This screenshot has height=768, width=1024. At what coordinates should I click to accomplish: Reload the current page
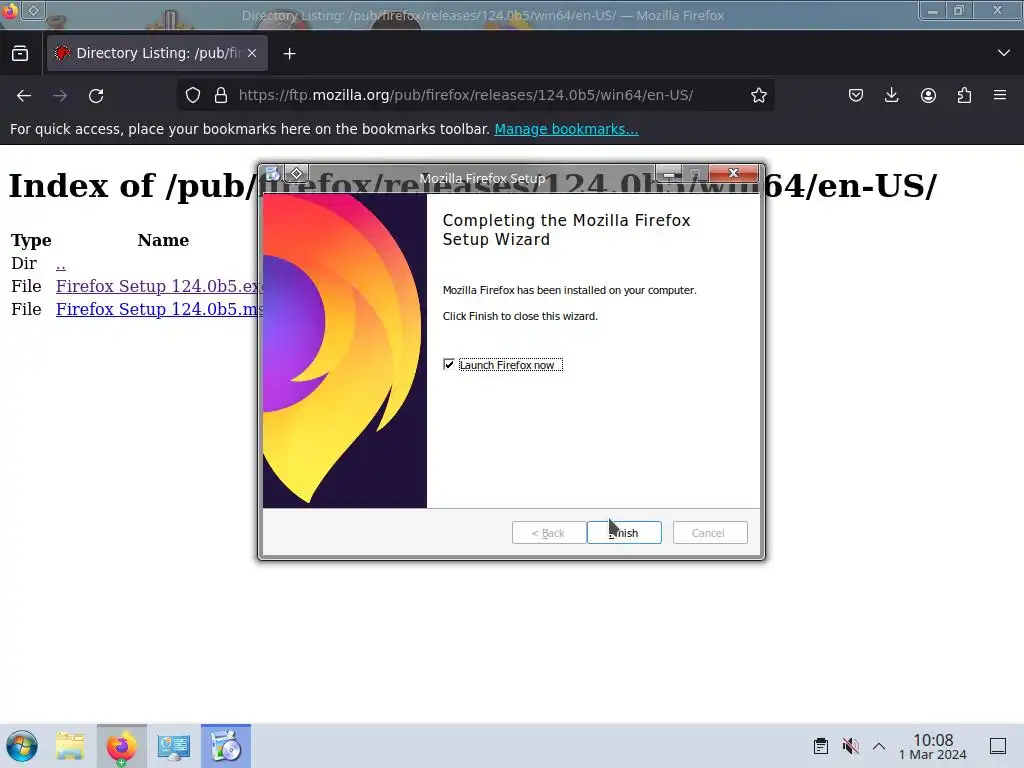tap(96, 95)
